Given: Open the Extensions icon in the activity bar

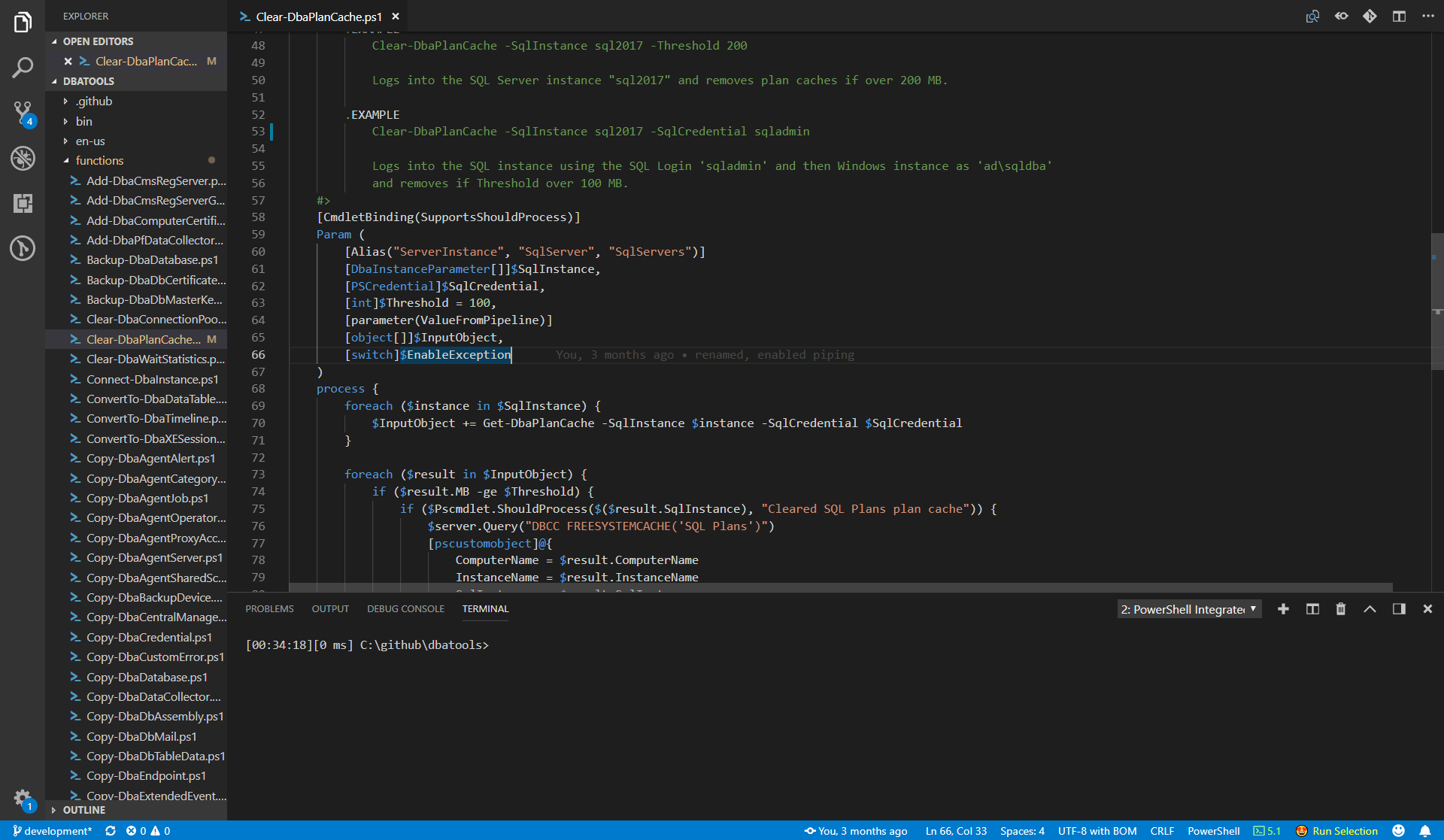Looking at the screenshot, I should [x=23, y=203].
